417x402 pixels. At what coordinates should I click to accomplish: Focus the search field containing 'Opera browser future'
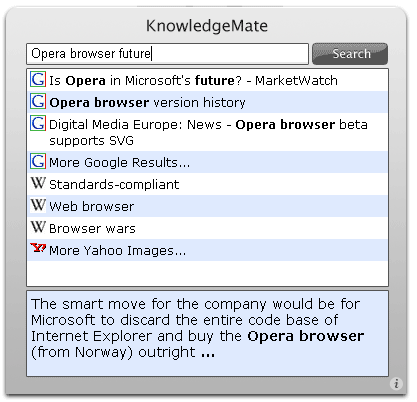167,54
